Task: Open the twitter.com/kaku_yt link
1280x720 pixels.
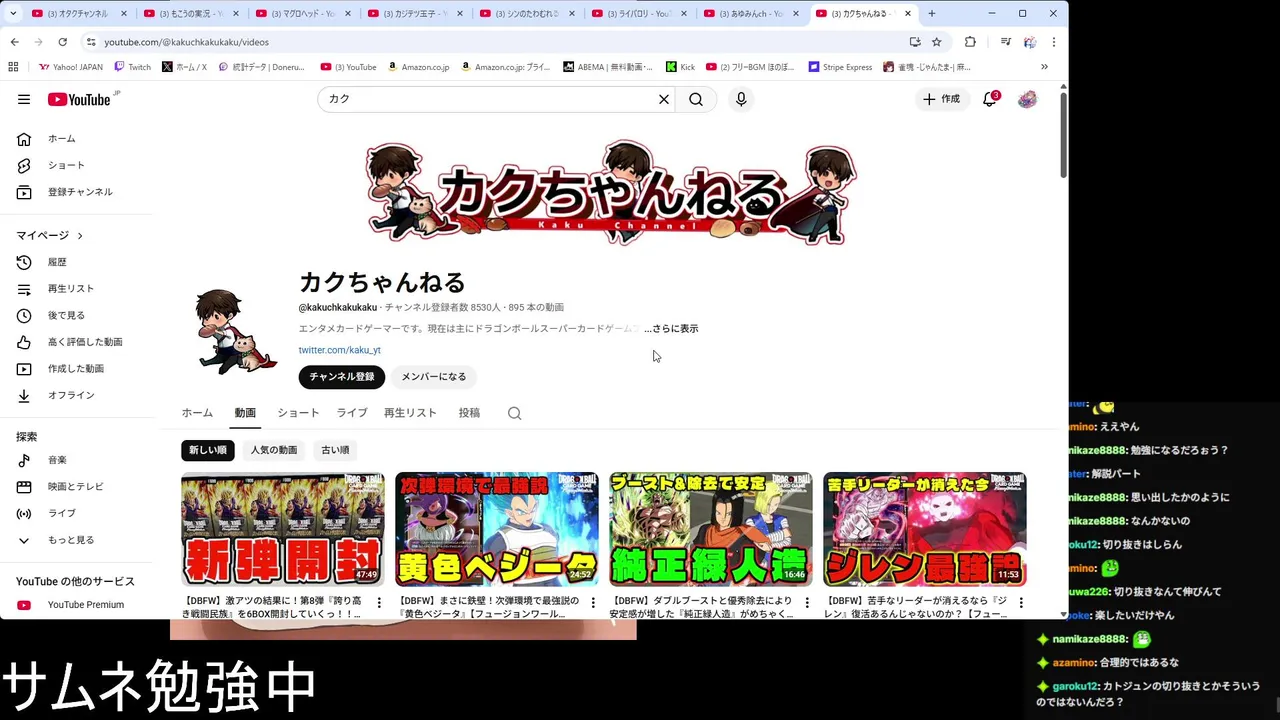Action: pyautogui.click(x=339, y=350)
